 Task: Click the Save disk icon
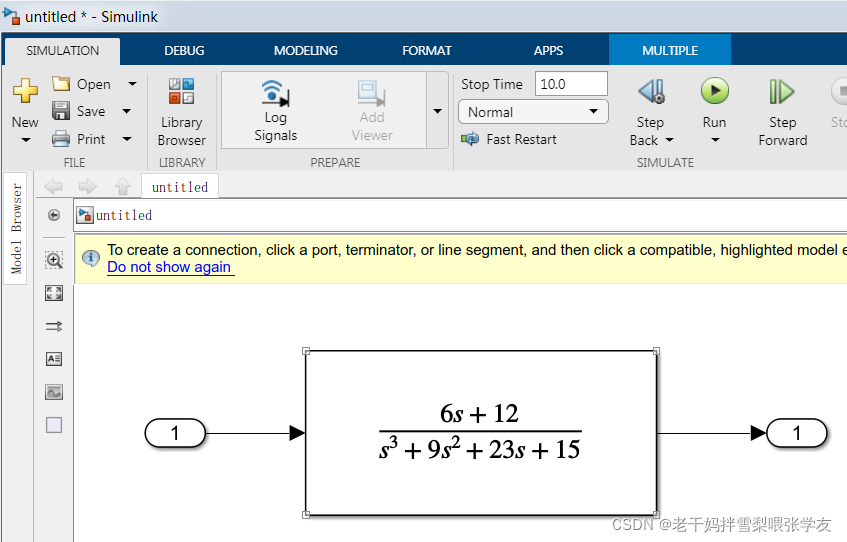[61, 111]
